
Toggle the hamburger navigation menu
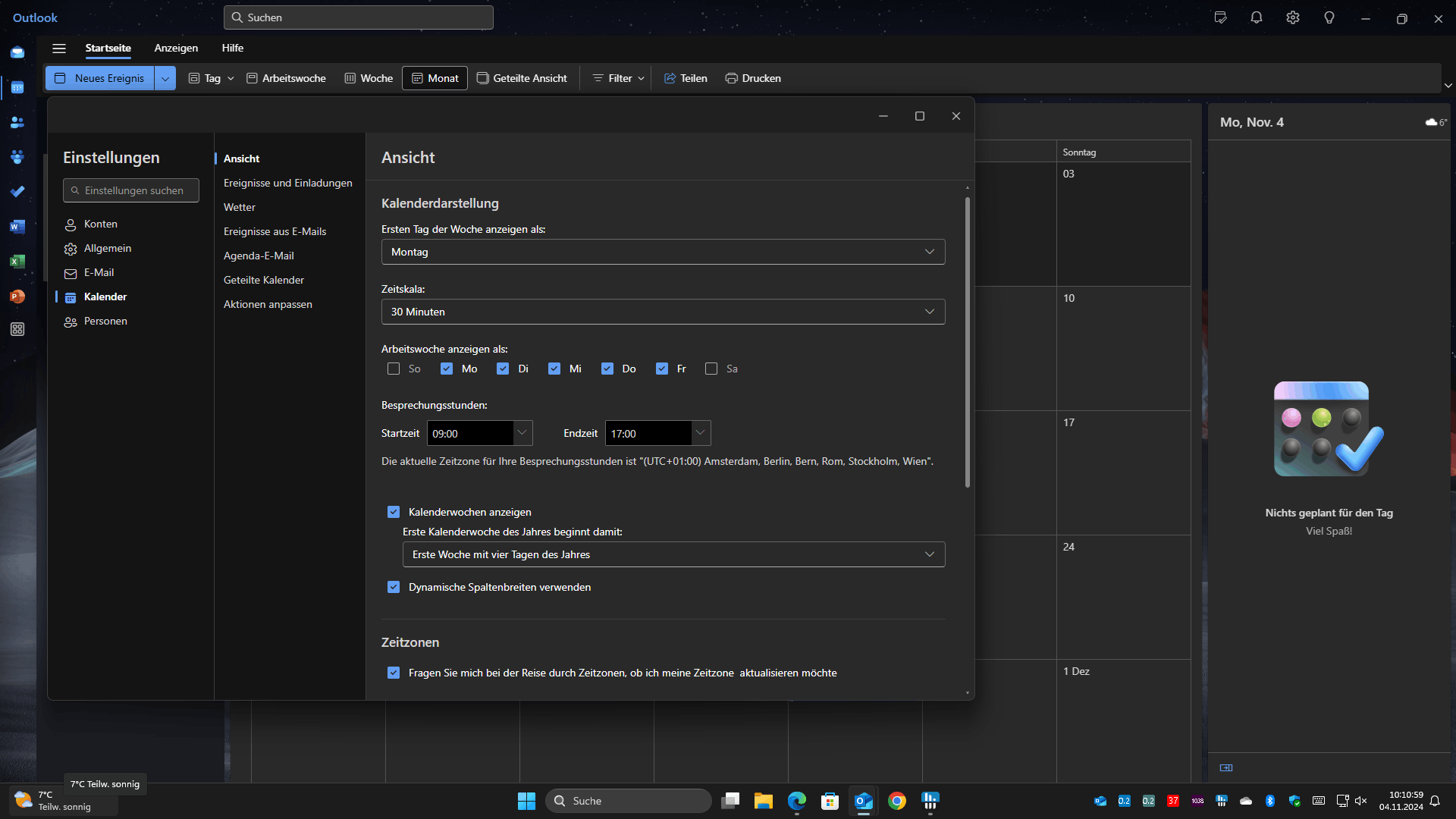[59, 49]
